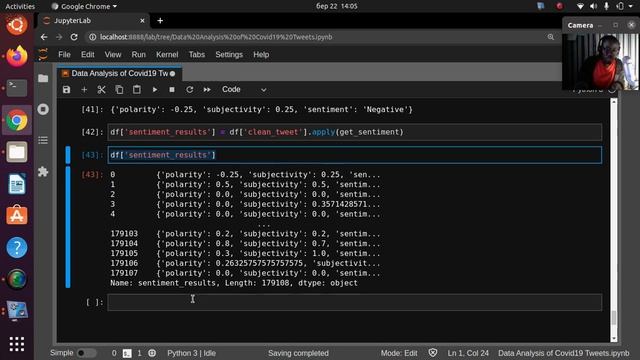
Task: Open Terminal from the dock
Action: 17,87
